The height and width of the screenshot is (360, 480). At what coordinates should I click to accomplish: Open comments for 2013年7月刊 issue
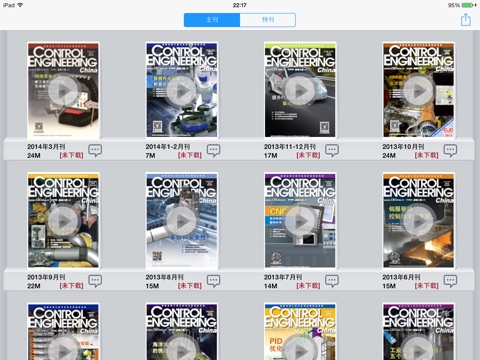(x=332, y=281)
